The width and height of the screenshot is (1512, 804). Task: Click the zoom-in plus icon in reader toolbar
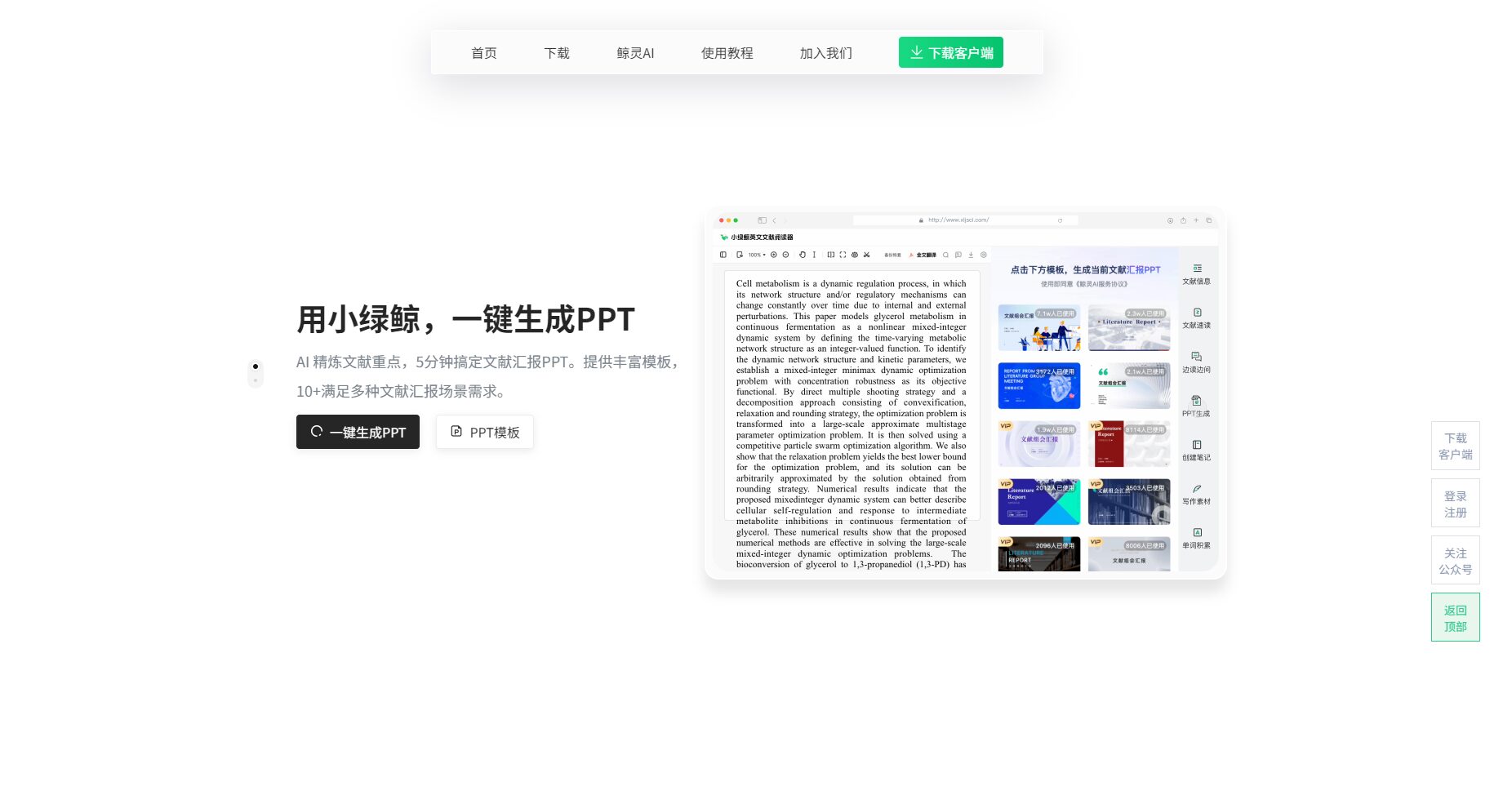coord(774,255)
